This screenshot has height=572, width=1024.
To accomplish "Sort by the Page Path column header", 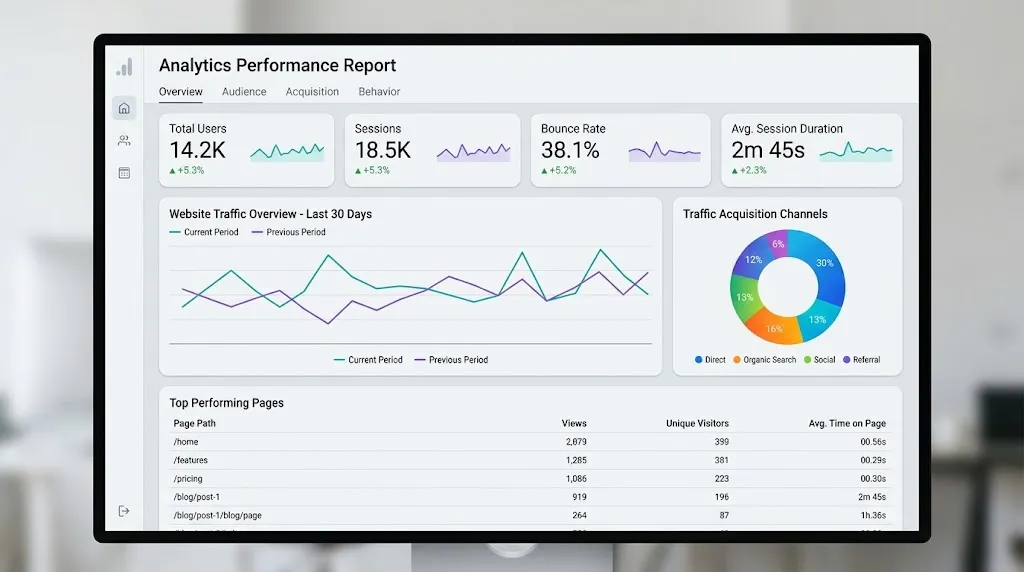I will click(195, 423).
